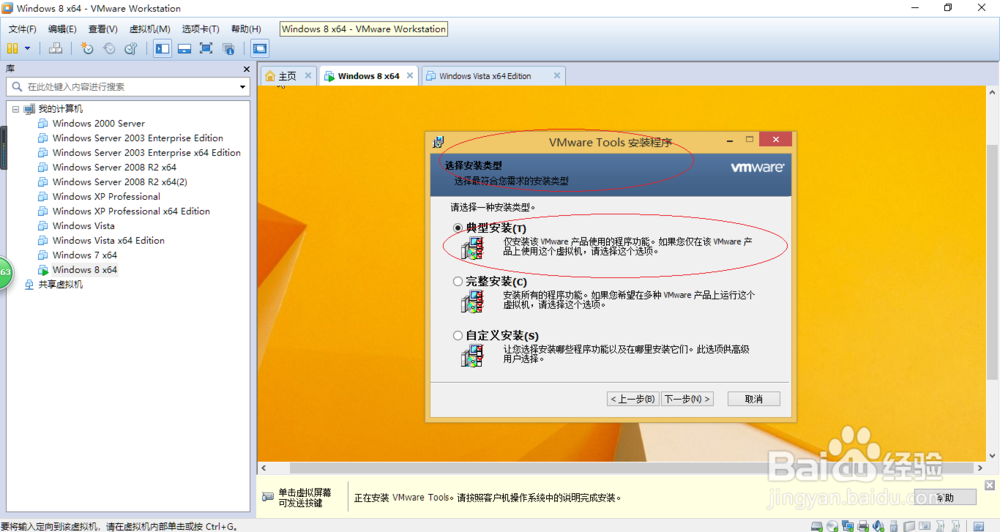Click sound card status bar icon
1000x532 pixels.
point(878,526)
